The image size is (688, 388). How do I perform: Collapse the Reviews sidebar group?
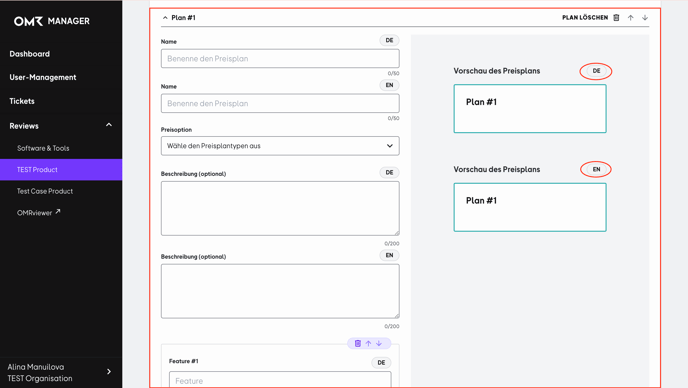[109, 125]
